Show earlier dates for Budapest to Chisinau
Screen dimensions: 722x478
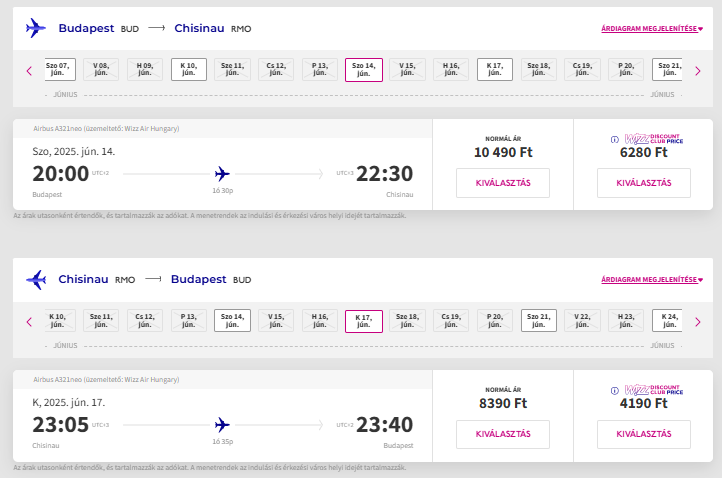[29, 71]
